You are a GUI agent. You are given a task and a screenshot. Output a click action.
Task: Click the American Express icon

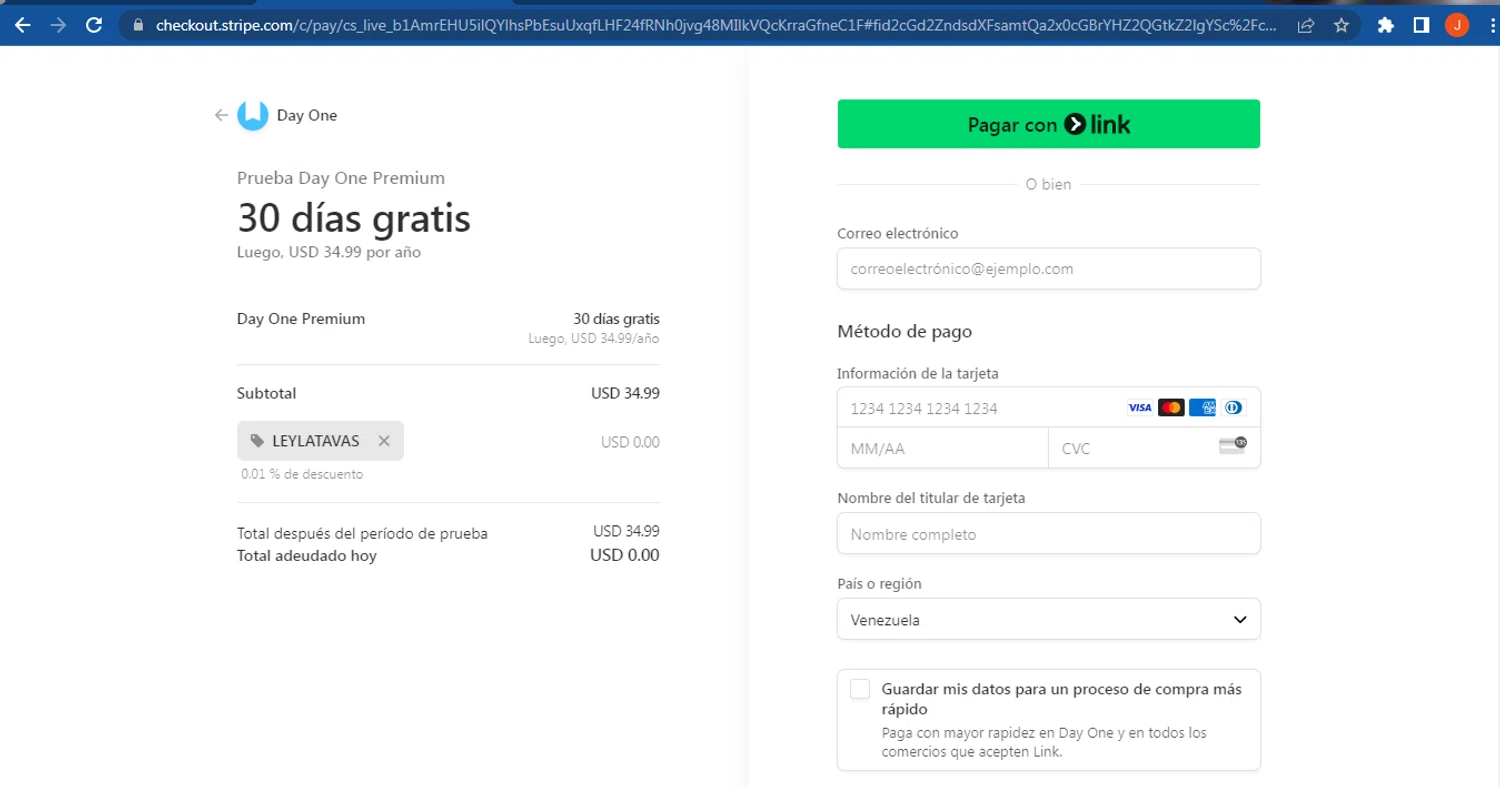(x=1202, y=407)
